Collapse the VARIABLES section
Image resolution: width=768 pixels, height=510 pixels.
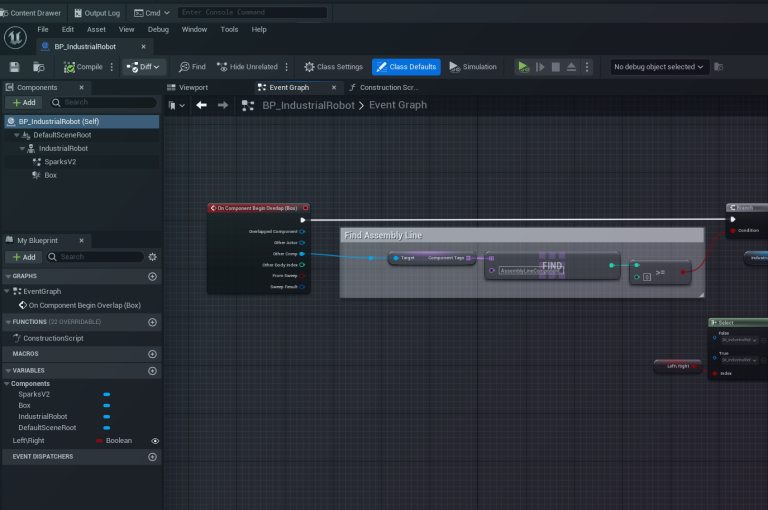[8, 371]
